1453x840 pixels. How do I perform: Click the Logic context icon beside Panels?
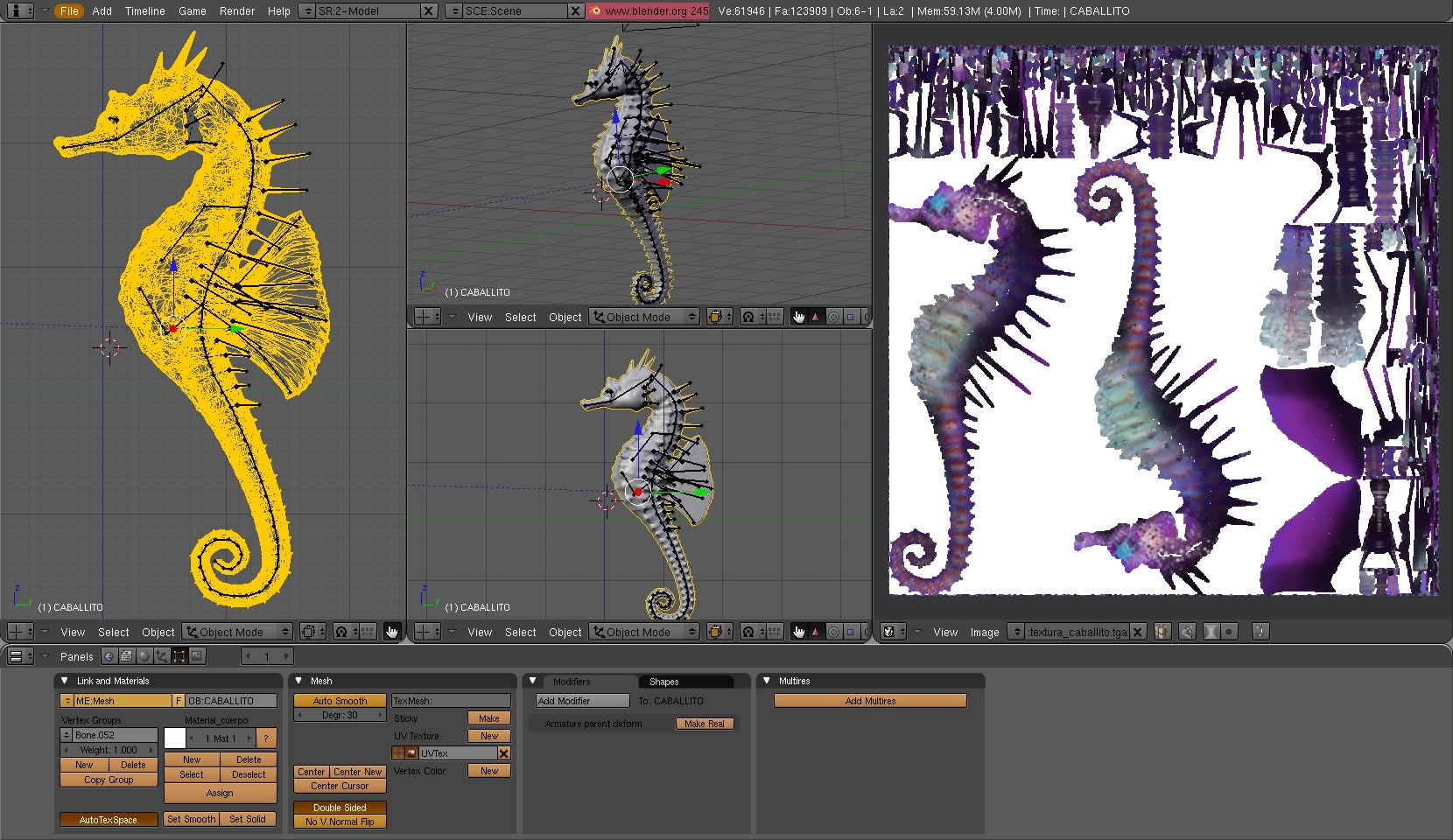(109, 656)
